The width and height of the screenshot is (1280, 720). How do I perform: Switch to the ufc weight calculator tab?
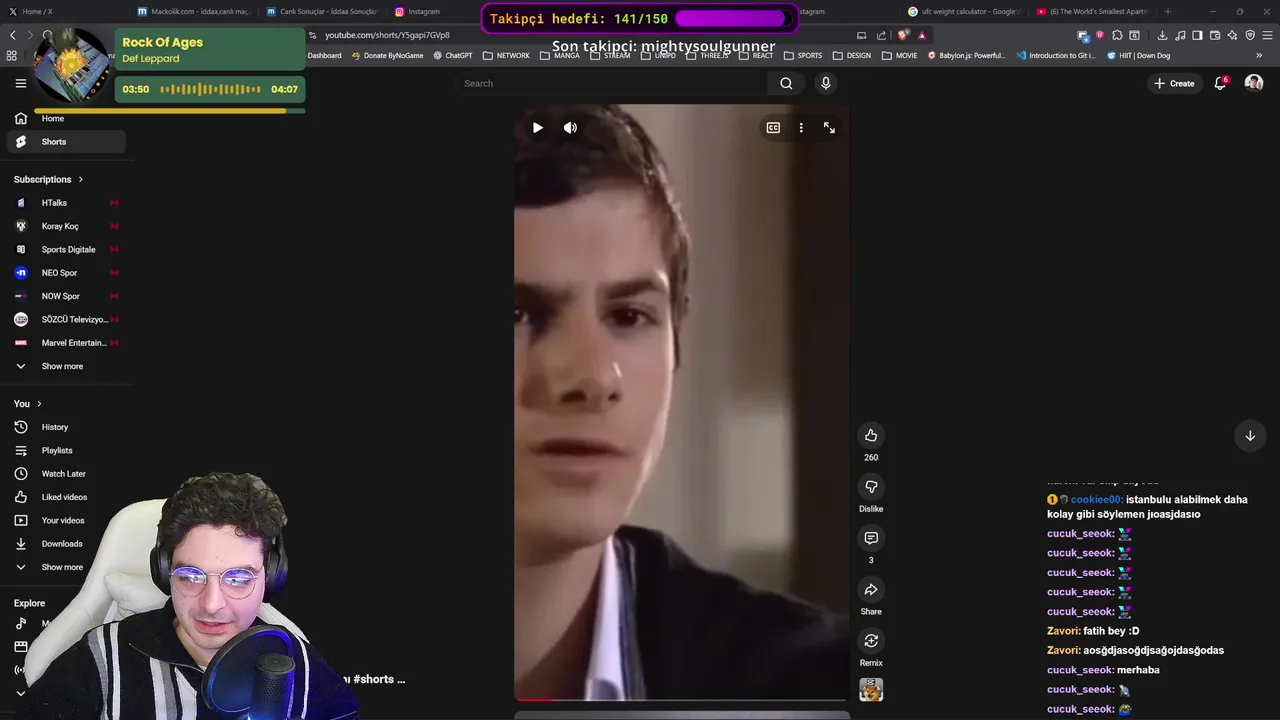pos(964,12)
